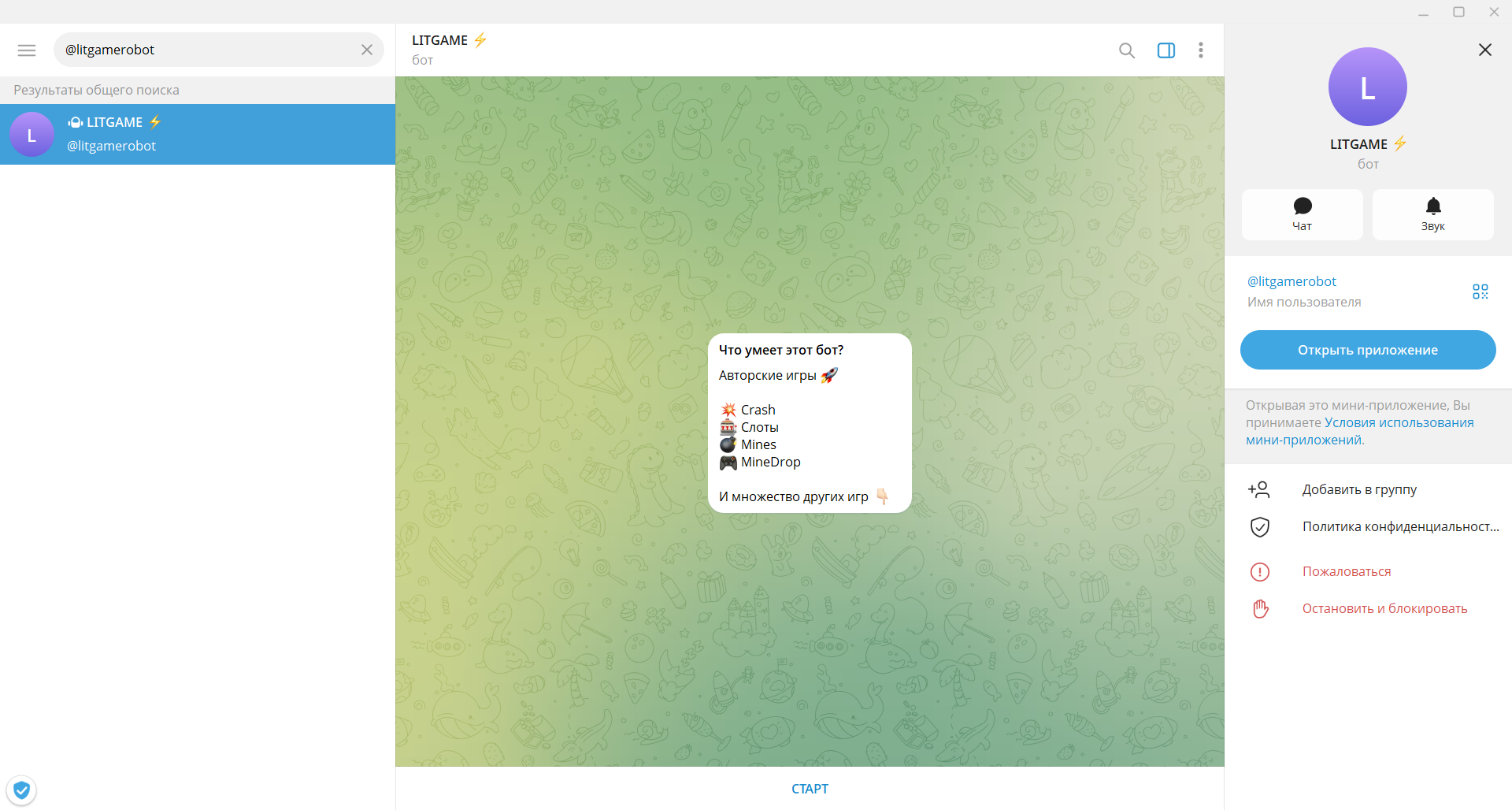Click Добавить в группу option
This screenshot has height=810, width=1512.
point(1368,489)
